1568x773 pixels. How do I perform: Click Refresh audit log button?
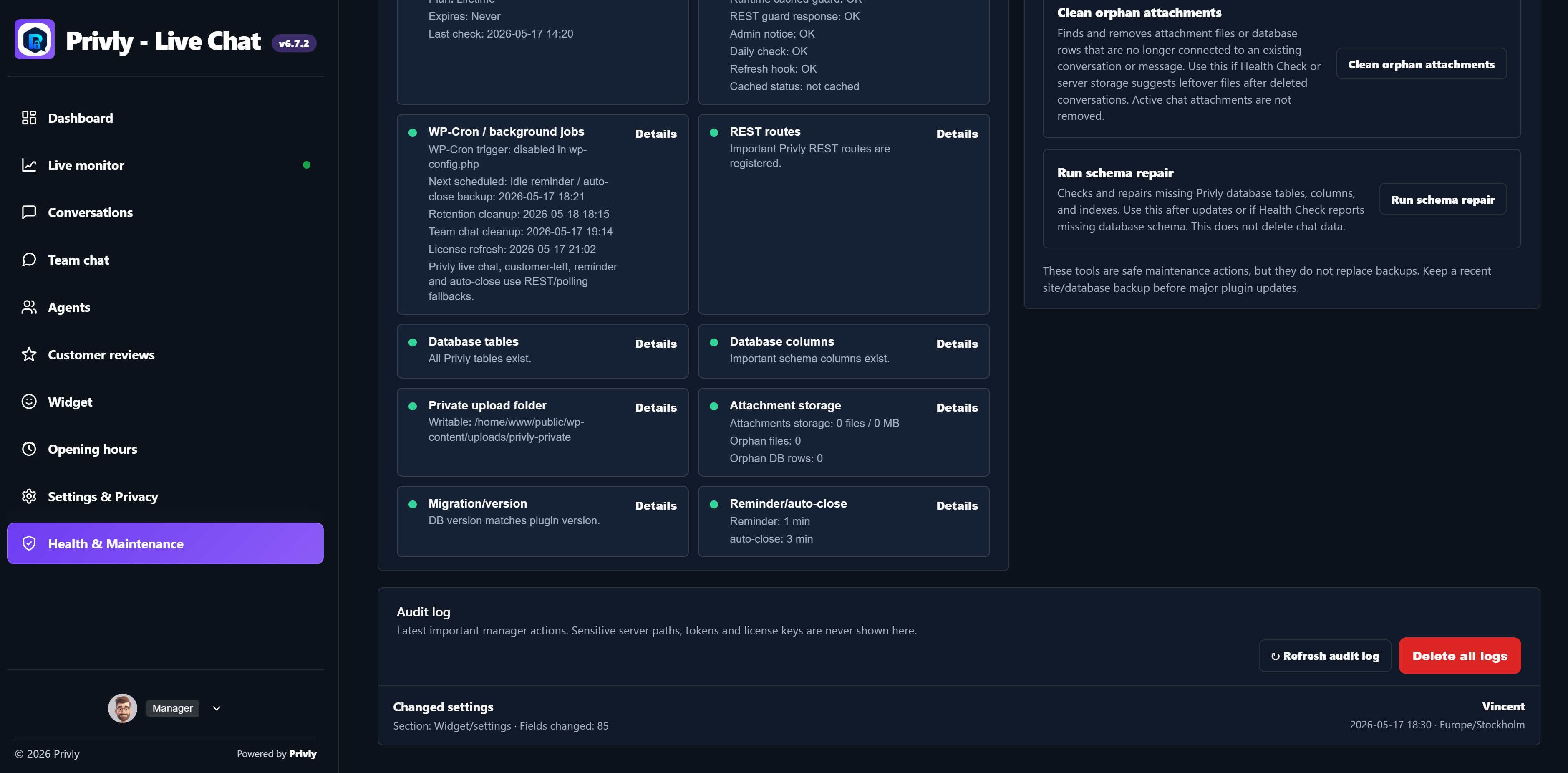tap(1324, 656)
